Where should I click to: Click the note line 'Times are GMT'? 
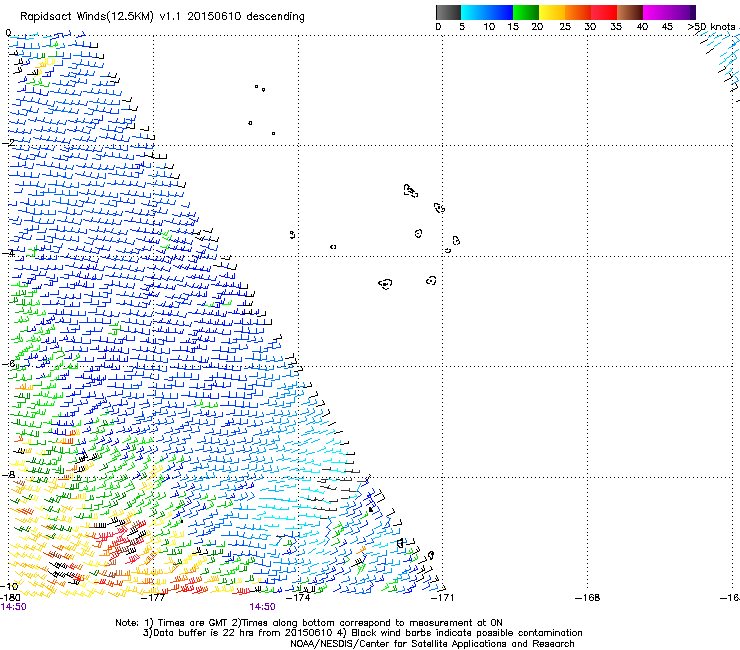(x=192, y=623)
